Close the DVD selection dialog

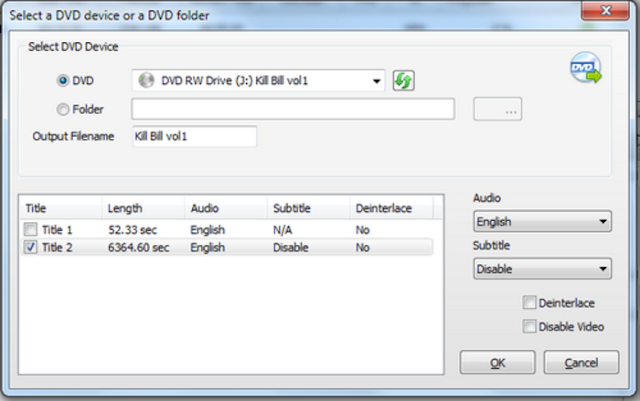pos(605,10)
